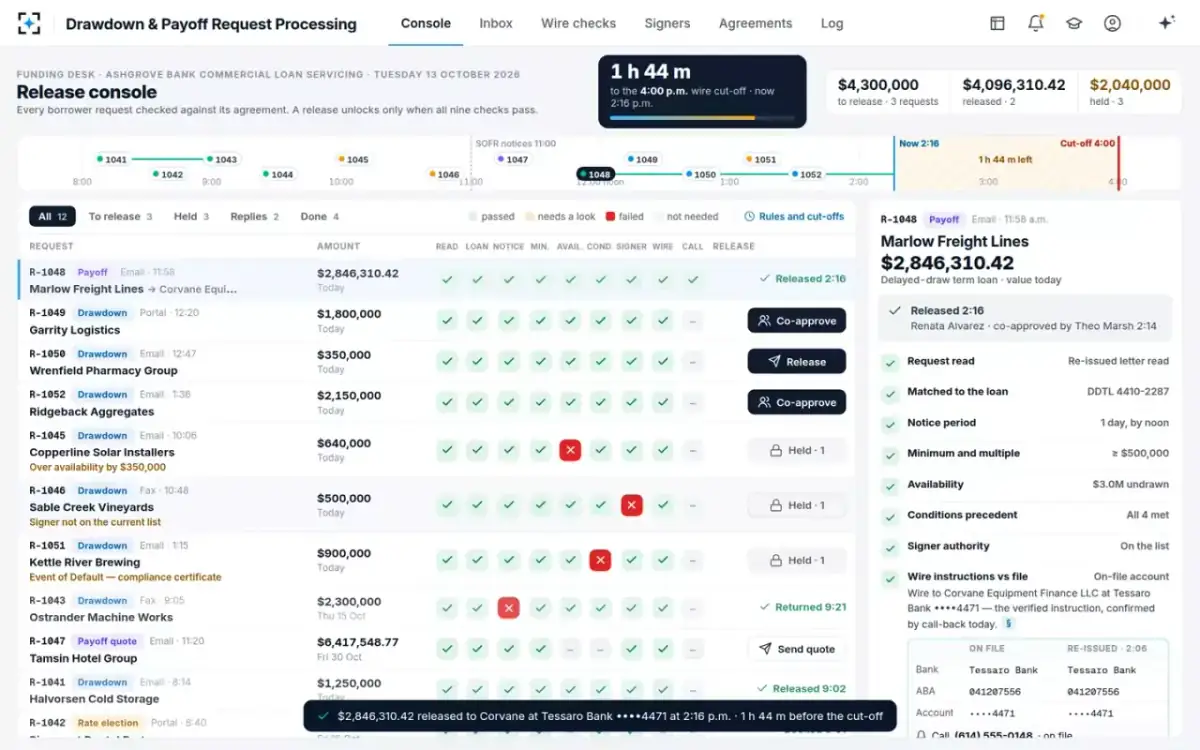Open the Agreements tab
The image size is (1200, 750).
(755, 23)
